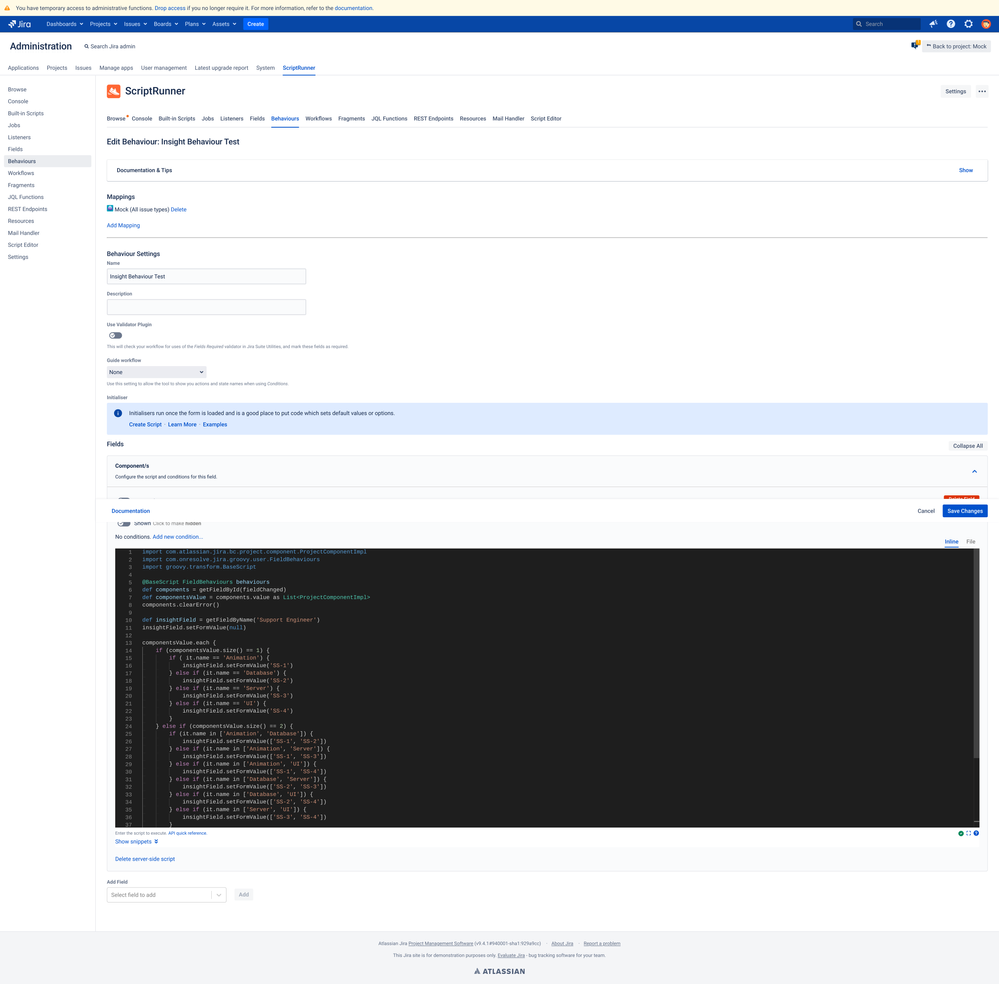Click the ScriptRunner app logo icon
This screenshot has height=984, width=999.
113,90
